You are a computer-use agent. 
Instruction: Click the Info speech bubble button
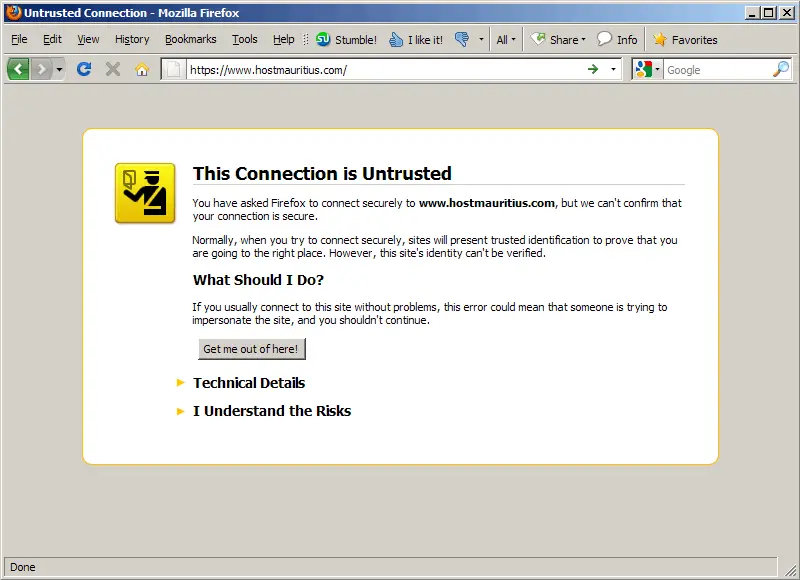tap(617, 39)
